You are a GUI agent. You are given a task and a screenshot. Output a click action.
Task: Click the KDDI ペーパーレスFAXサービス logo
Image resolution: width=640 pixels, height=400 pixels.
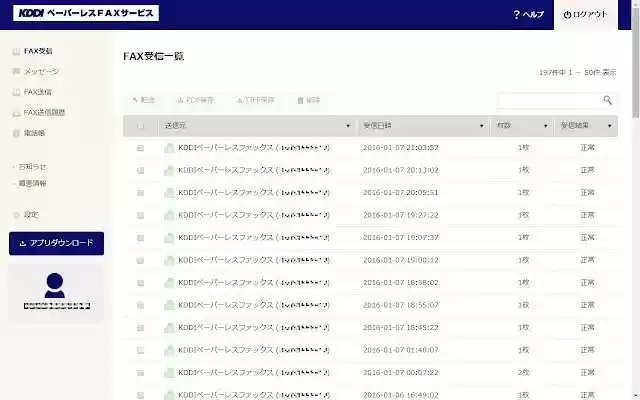pyautogui.click(x=86, y=13)
